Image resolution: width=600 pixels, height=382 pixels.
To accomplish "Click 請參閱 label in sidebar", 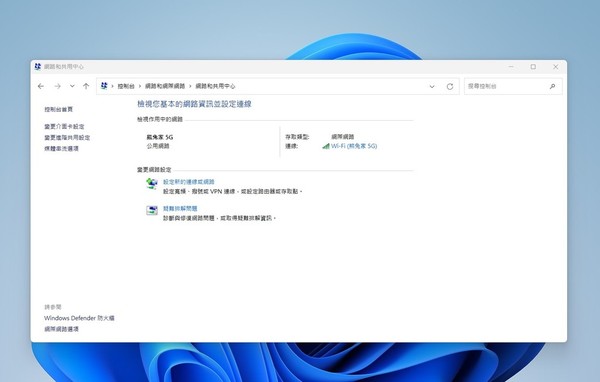I will (53, 307).
